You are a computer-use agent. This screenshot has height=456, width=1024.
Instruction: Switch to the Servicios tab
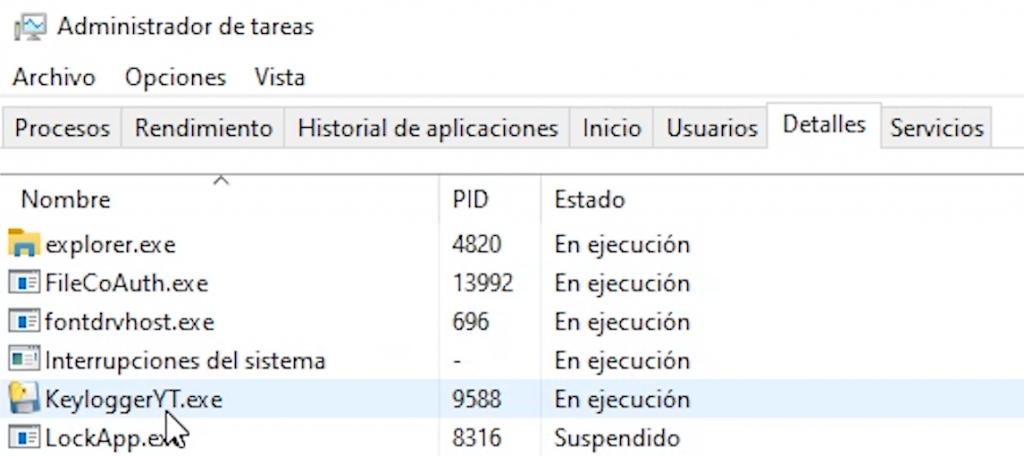coord(937,128)
